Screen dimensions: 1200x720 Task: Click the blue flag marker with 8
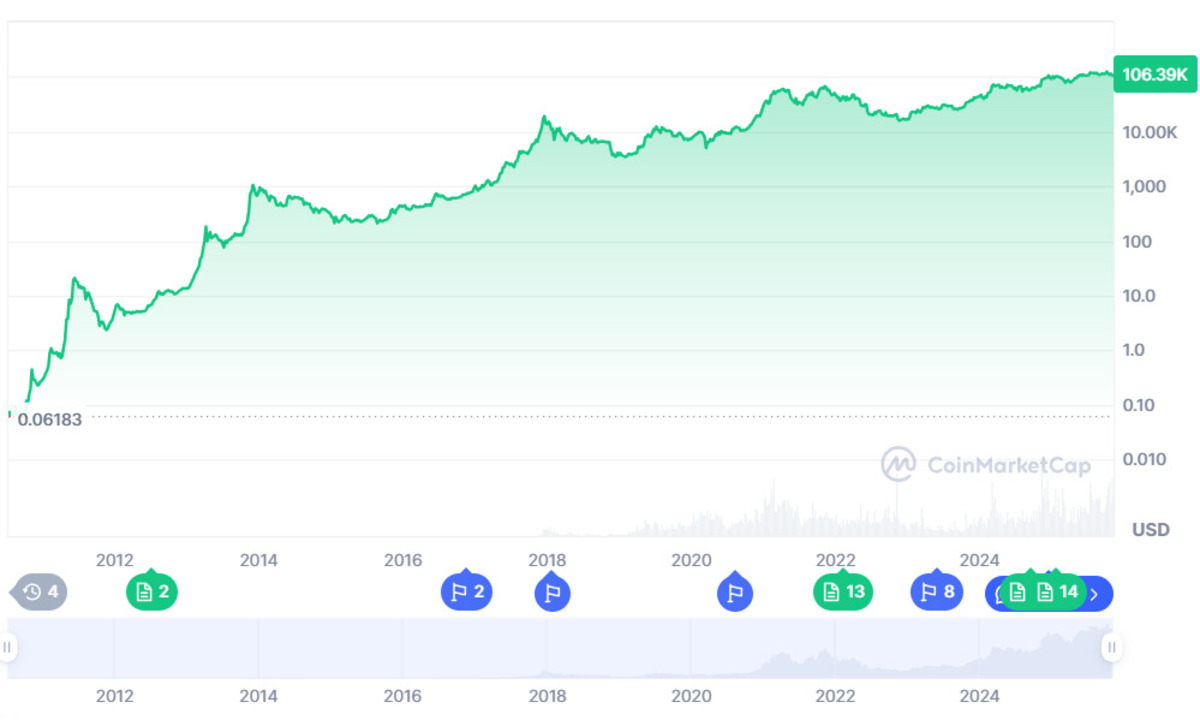(x=936, y=592)
